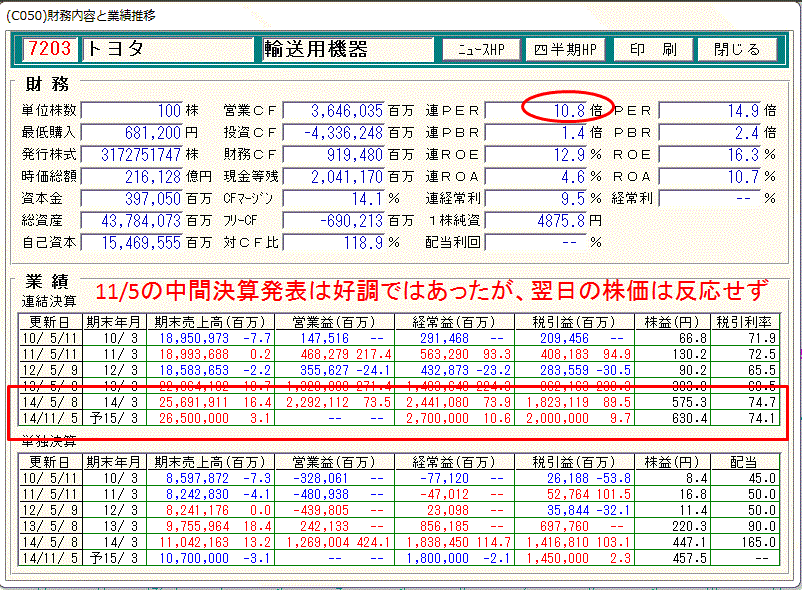
Task: Click consolidated operating profit 468,279
Action: tap(324, 354)
